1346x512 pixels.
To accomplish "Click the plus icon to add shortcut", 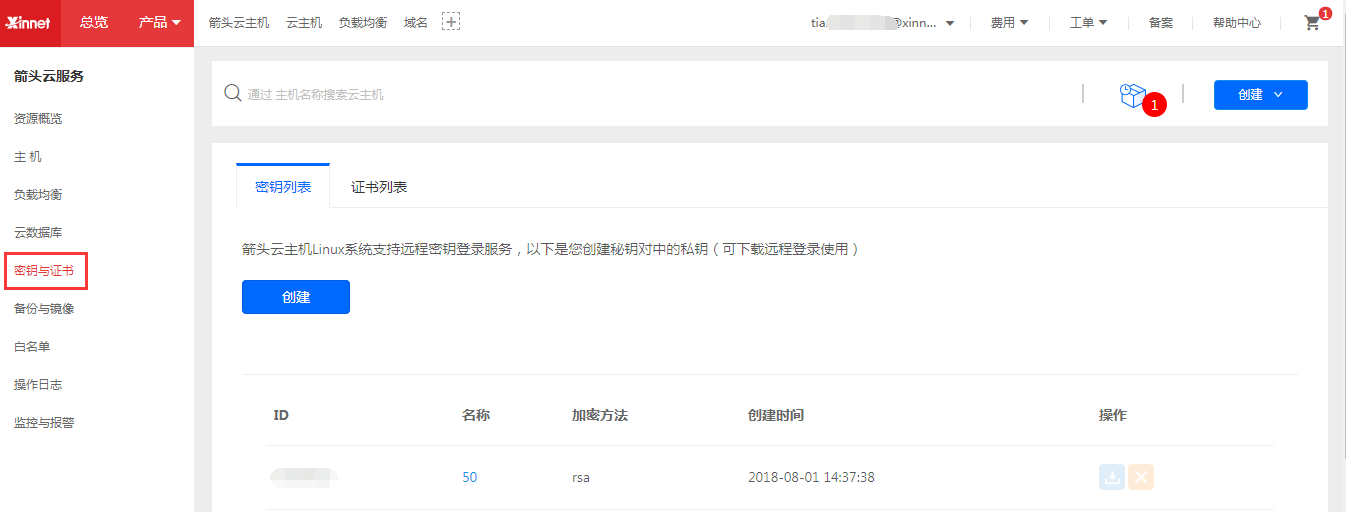I will point(451,22).
